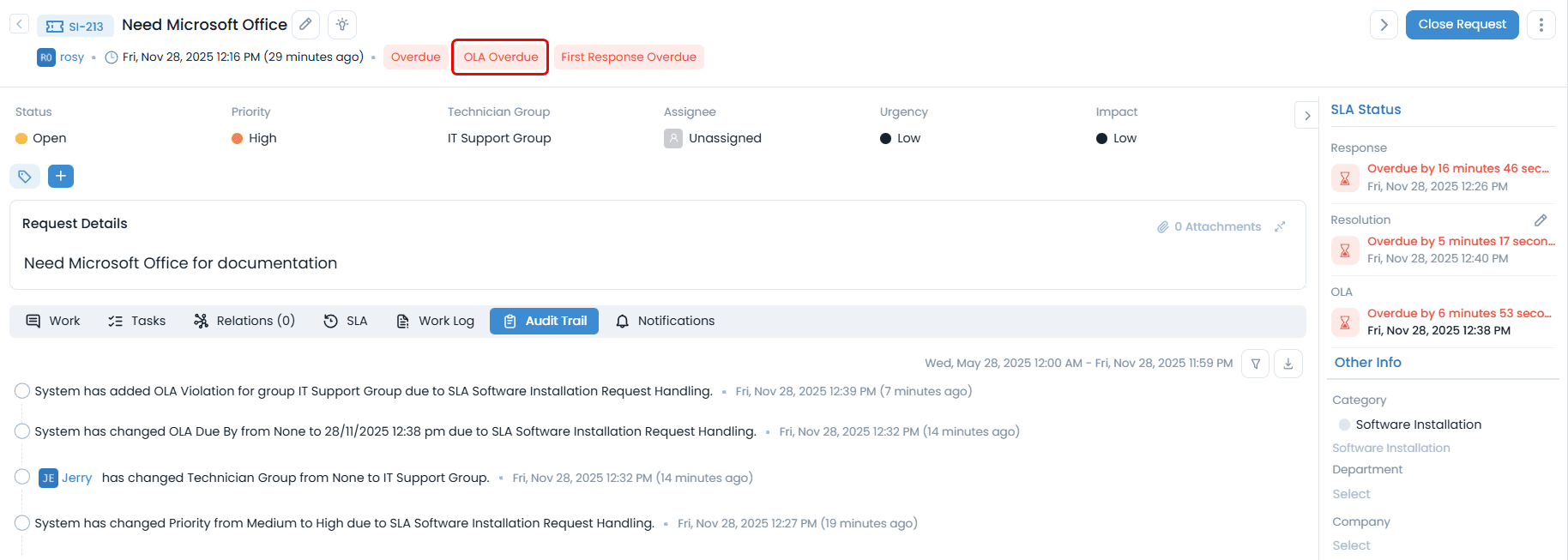This screenshot has height=560, width=1568.
Task: Click the Overdue status badge
Action: click(416, 57)
